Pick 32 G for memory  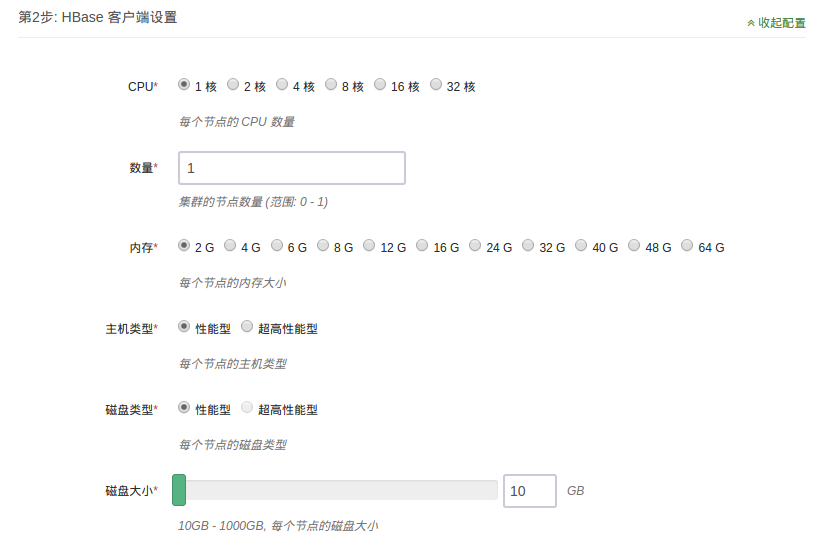(x=528, y=245)
